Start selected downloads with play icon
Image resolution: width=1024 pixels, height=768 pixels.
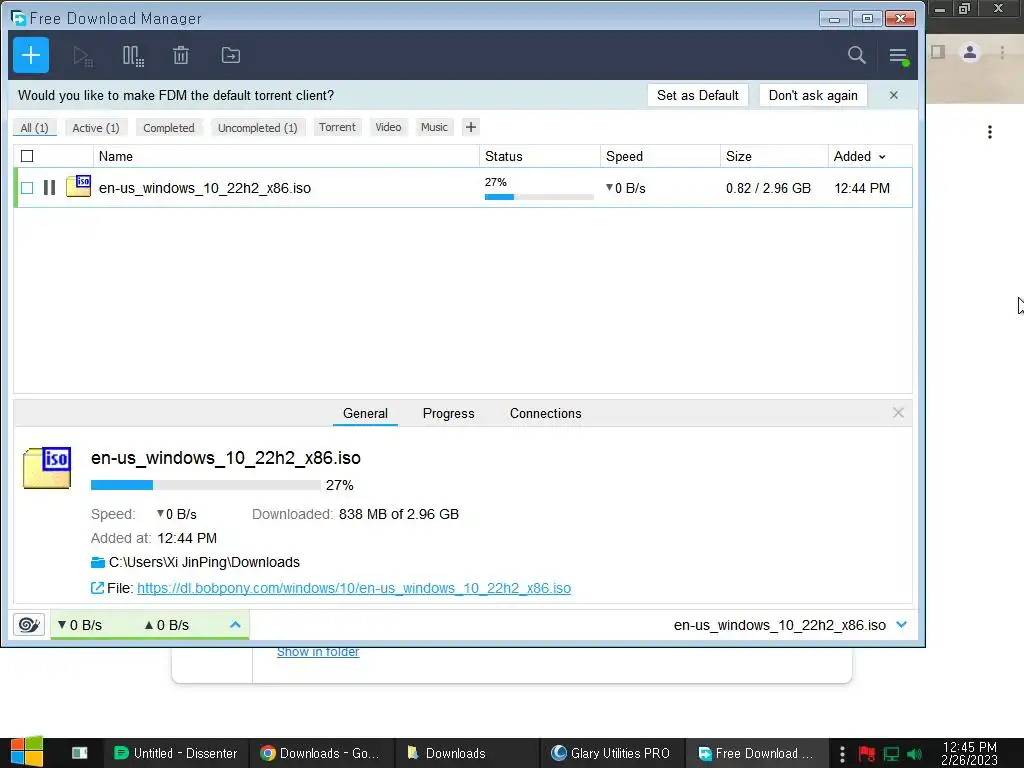82,56
